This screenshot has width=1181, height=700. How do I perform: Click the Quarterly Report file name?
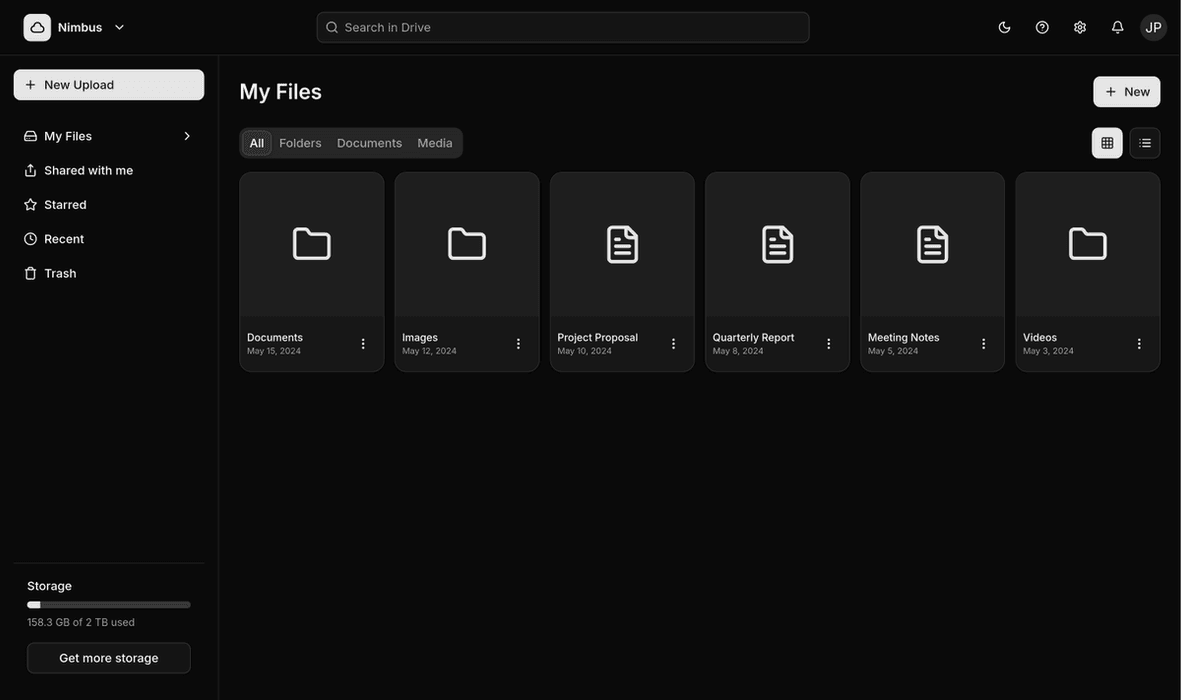click(753, 338)
